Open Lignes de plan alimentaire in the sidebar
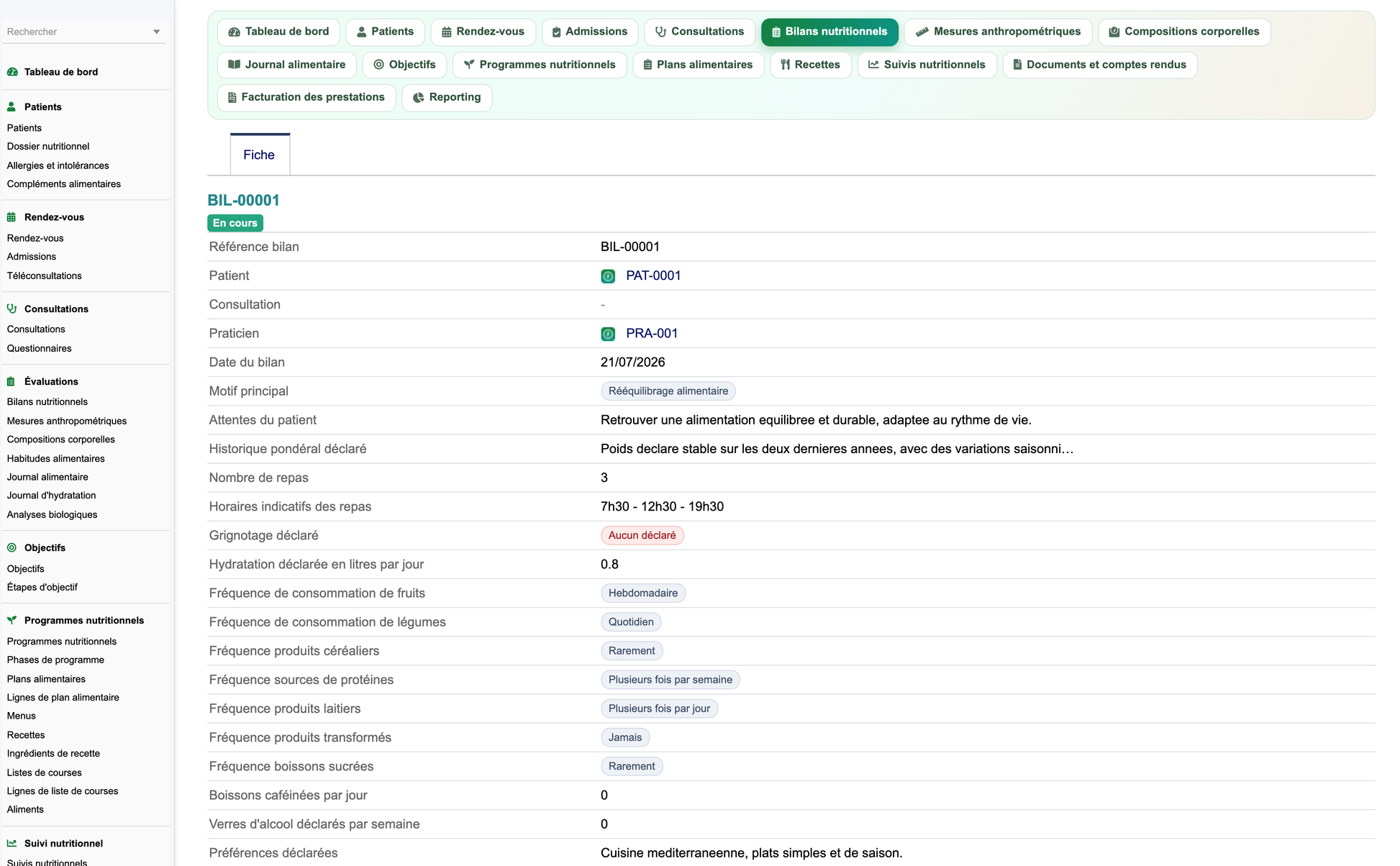 (x=63, y=697)
